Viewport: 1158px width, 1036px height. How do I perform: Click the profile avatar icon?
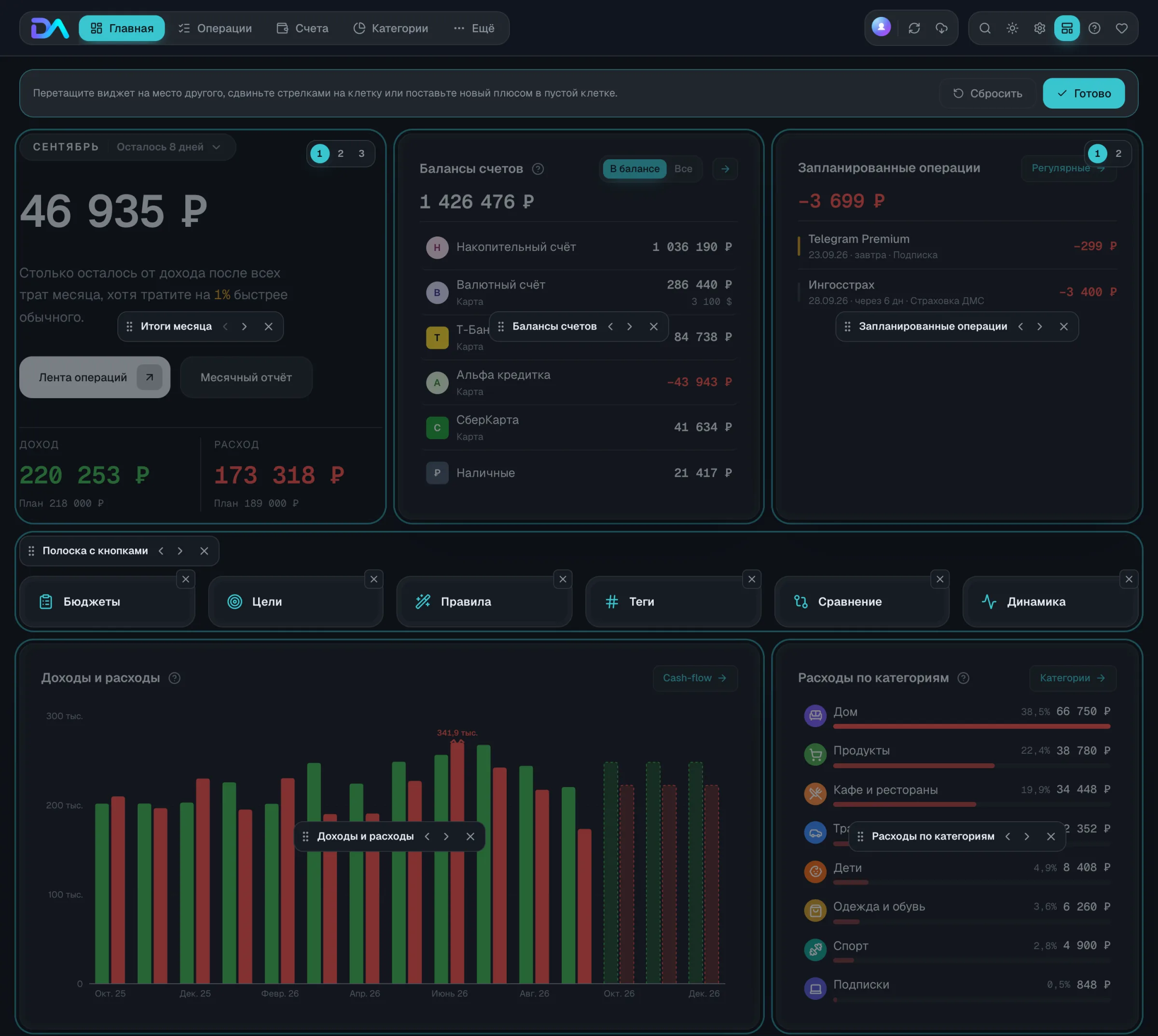(x=881, y=27)
